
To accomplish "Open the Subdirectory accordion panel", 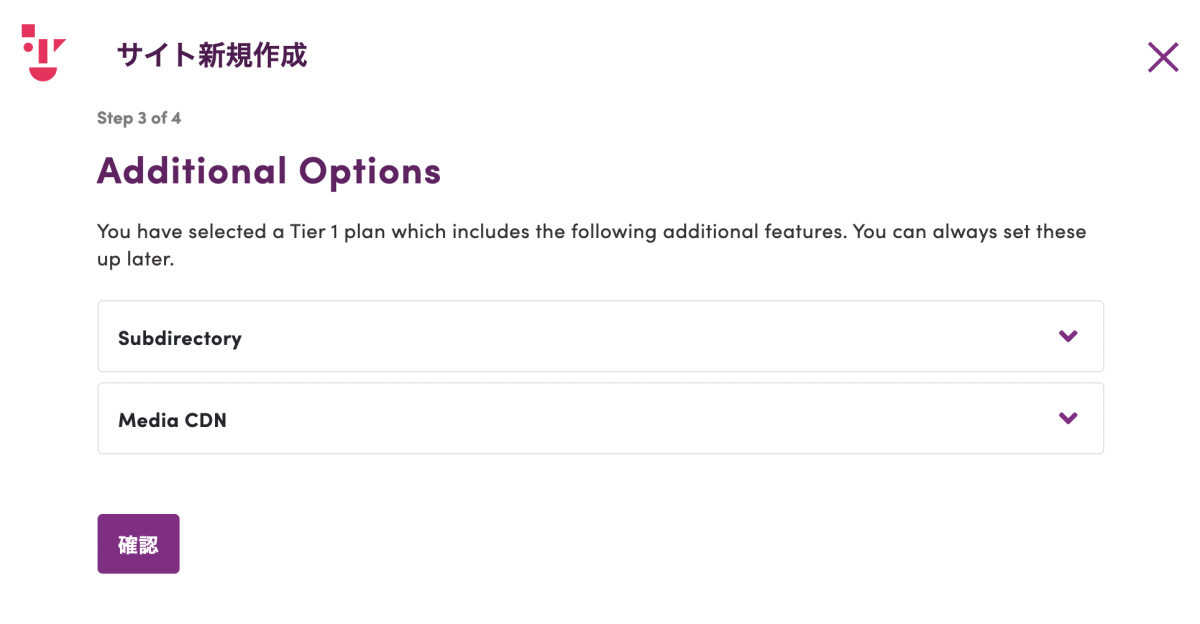I will coord(600,336).
